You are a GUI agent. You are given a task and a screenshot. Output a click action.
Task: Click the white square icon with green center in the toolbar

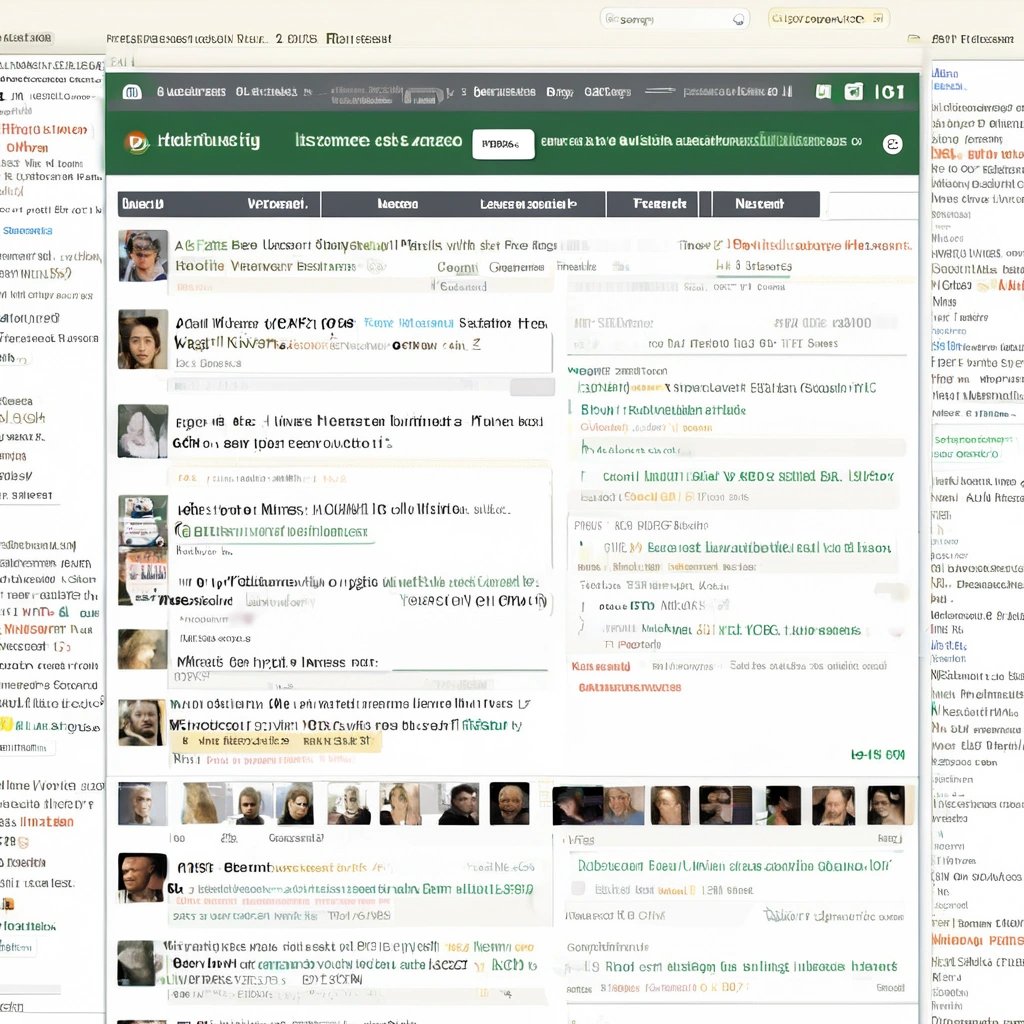coord(854,91)
